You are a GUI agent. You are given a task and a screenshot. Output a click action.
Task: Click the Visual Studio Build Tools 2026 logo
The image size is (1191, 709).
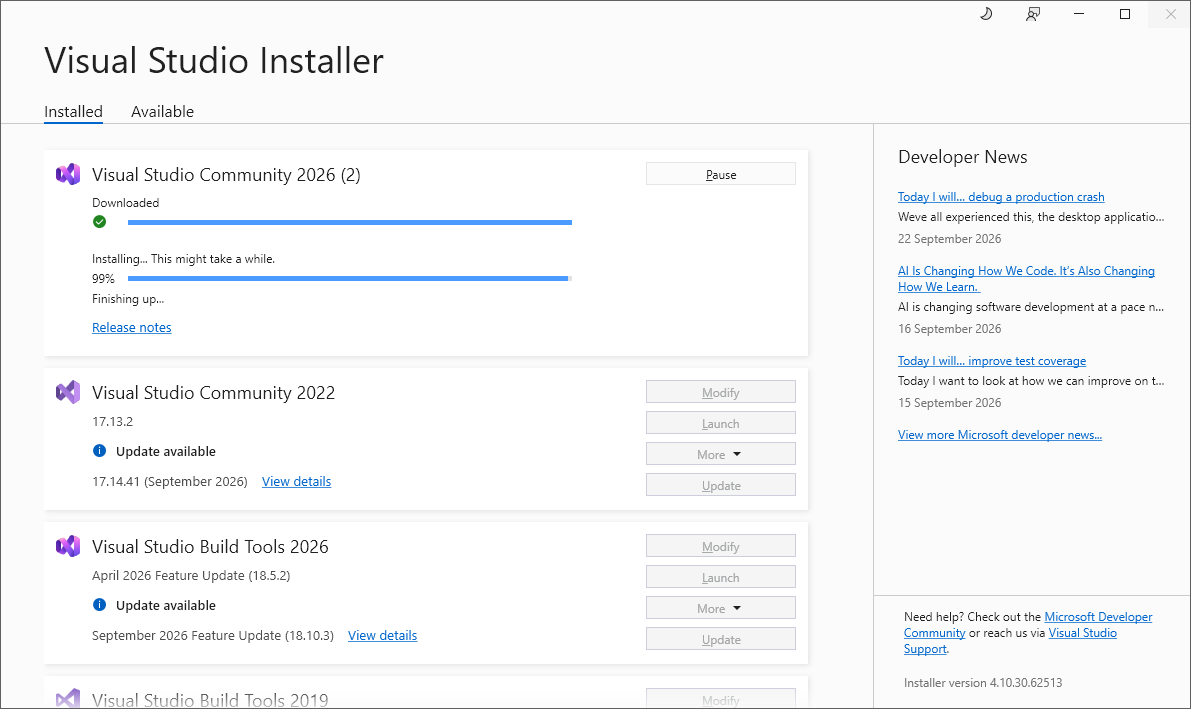point(68,546)
